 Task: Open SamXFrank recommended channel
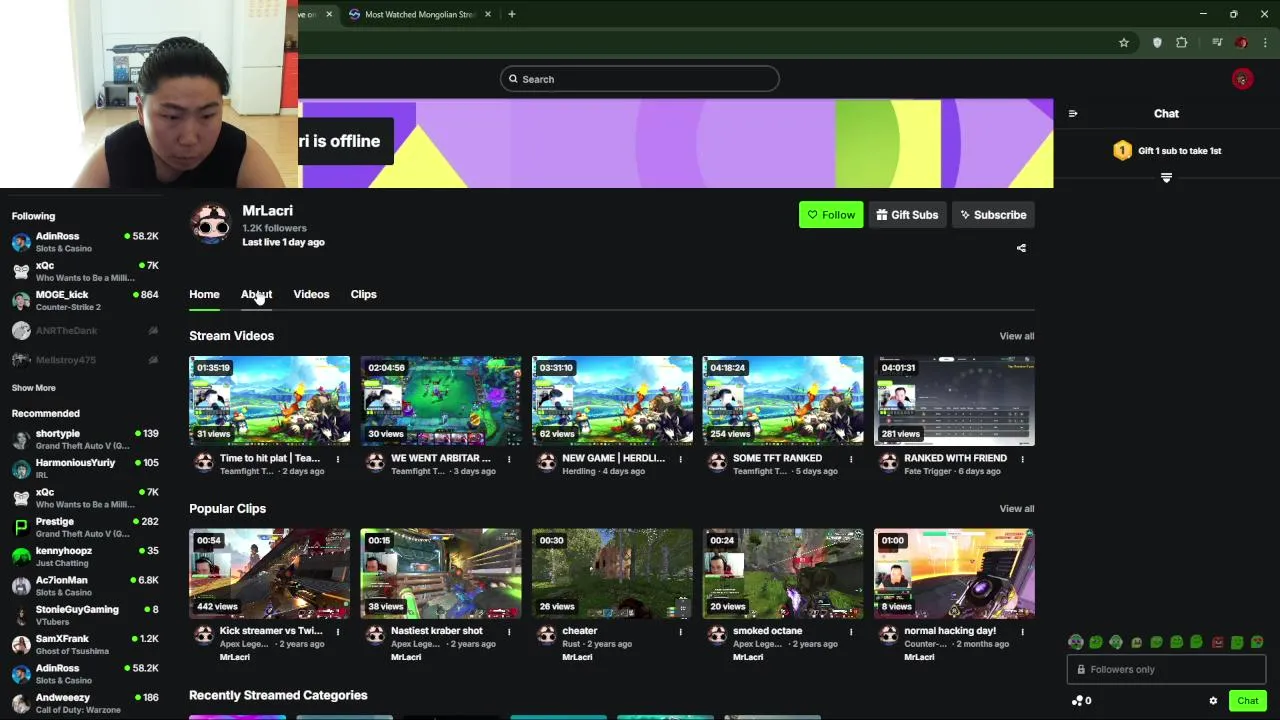point(85,644)
